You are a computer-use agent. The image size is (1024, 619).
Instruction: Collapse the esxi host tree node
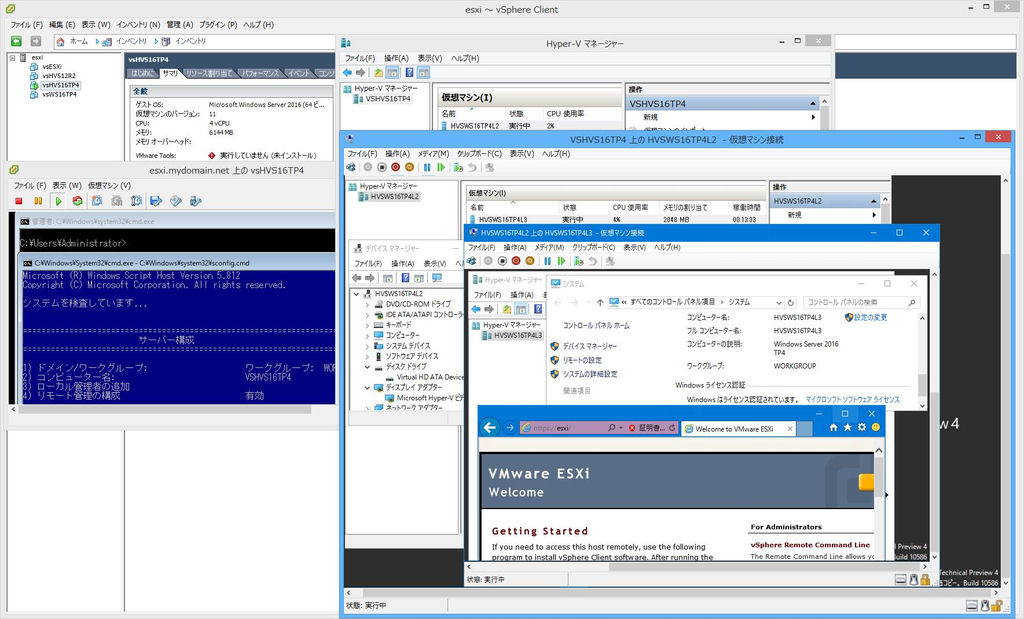tap(12, 57)
